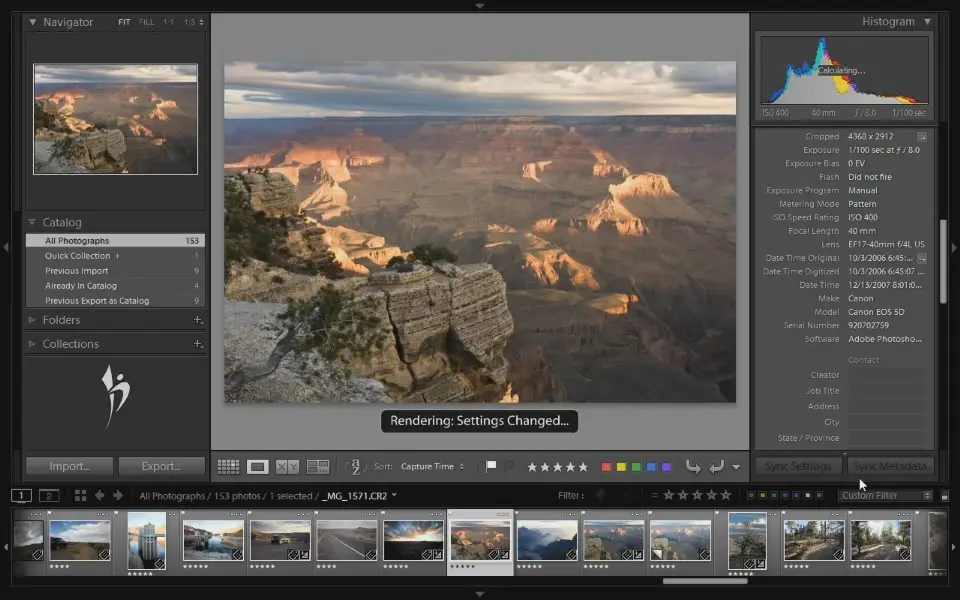This screenshot has width=960, height=600.
Task: Select secondary display window 2
Action: coord(48,495)
